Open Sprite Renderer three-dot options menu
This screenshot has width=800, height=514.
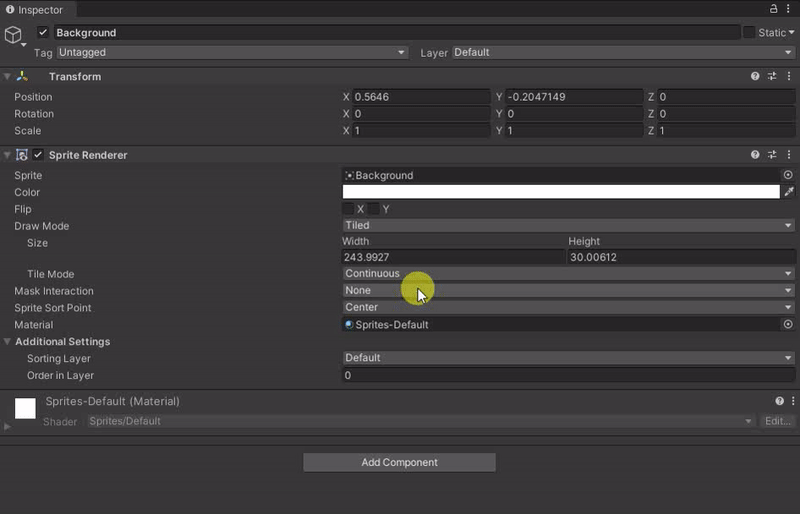(x=789, y=155)
